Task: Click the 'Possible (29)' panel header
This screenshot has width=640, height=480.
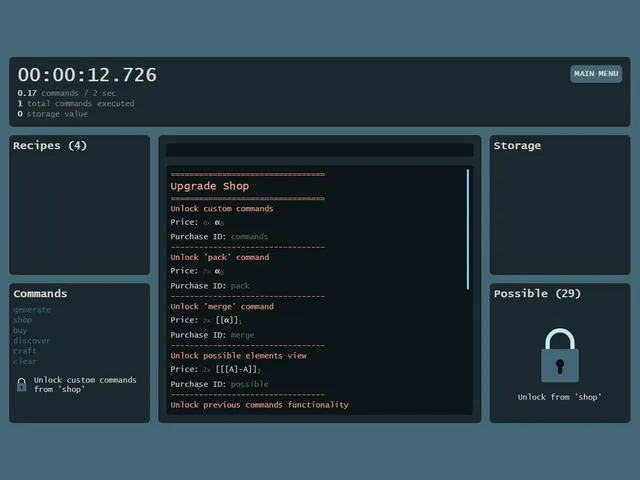Action: [537, 293]
